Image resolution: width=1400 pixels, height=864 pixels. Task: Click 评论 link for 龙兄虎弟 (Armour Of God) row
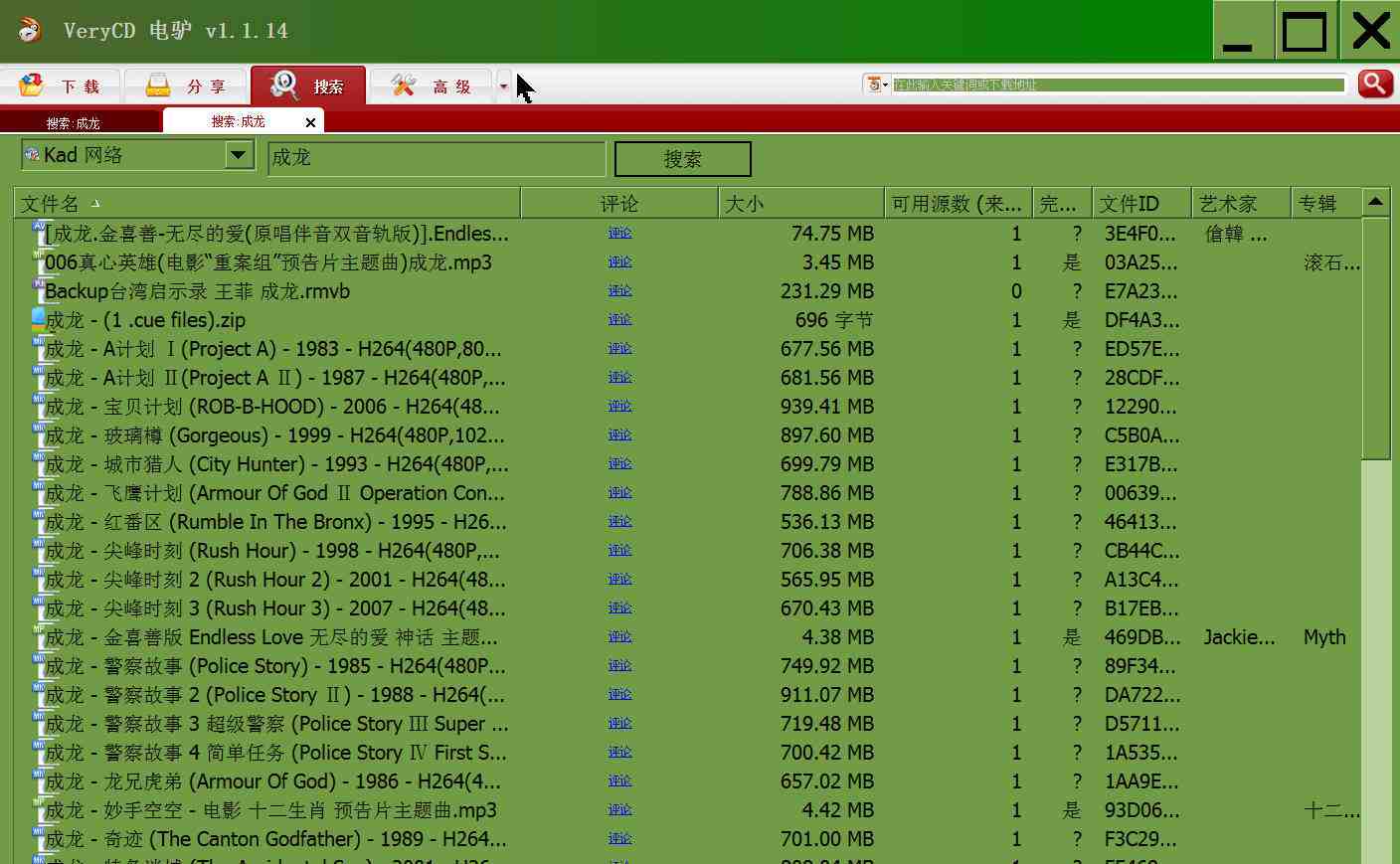click(x=619, y=780)
